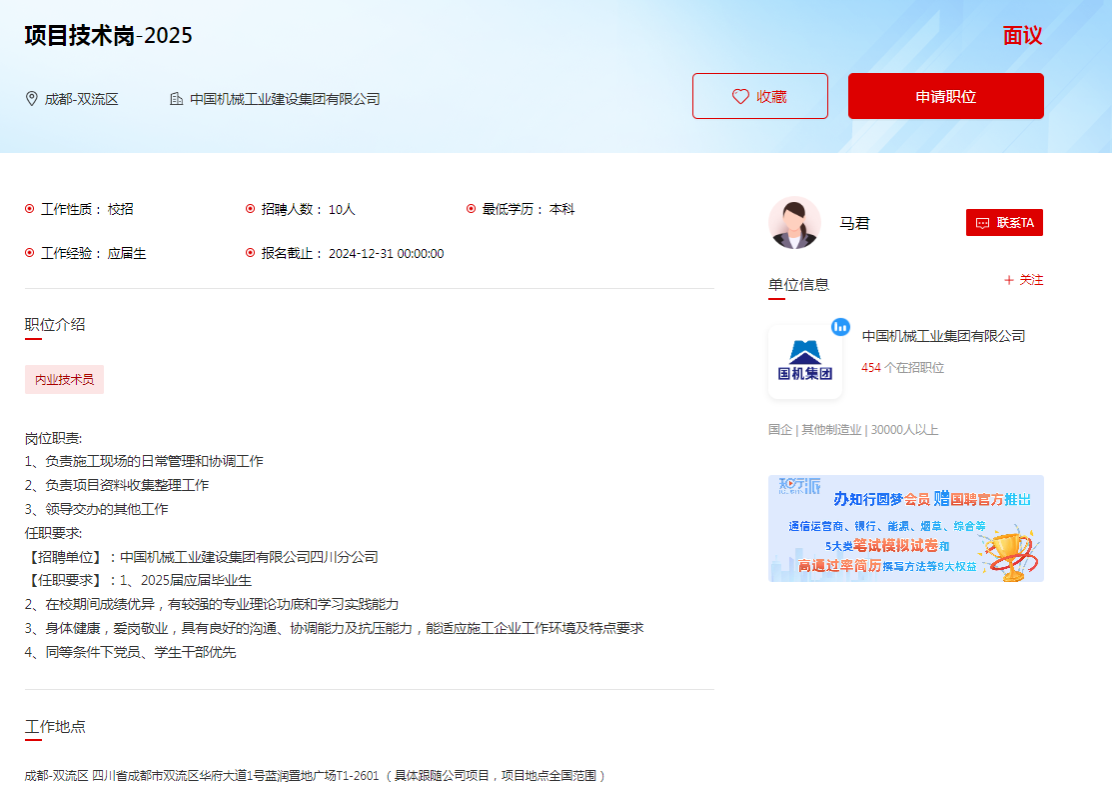This screenshot has width=1112, height=798.
Task: Apply using the 申请职位 button
Action: tap(945, 96)
